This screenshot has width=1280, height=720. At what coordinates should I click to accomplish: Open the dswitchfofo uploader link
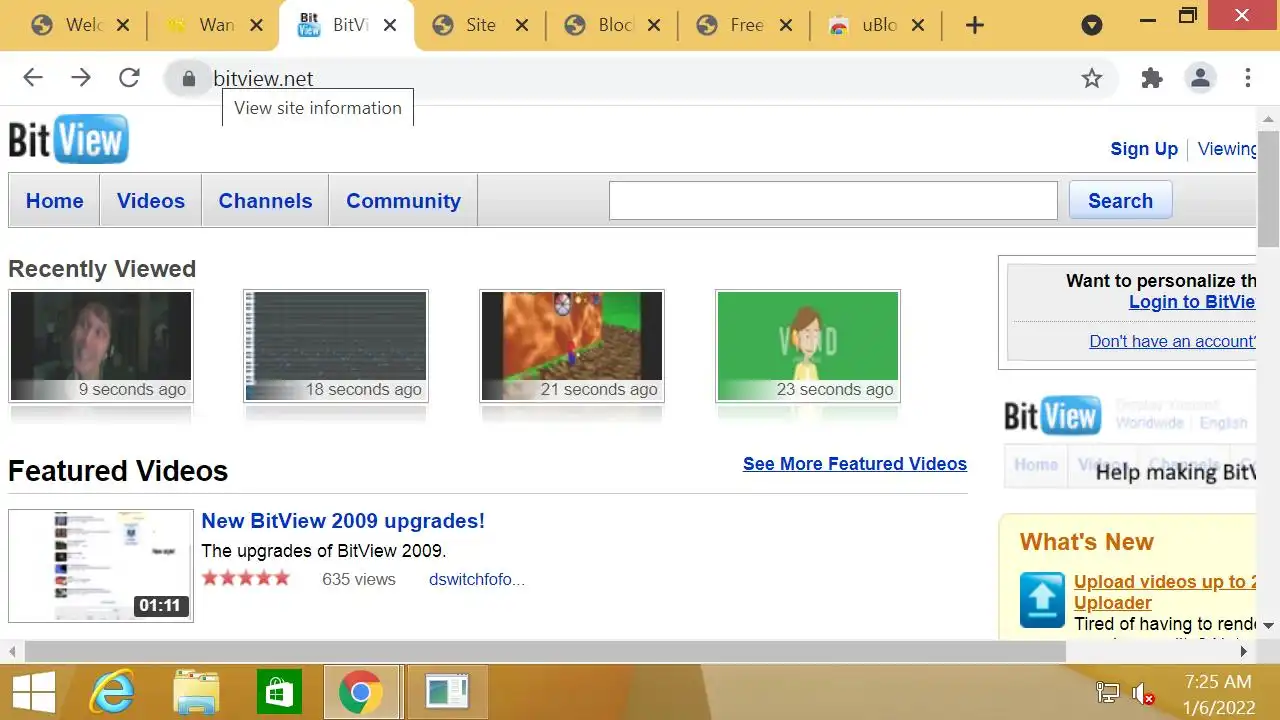coord(477,579)
